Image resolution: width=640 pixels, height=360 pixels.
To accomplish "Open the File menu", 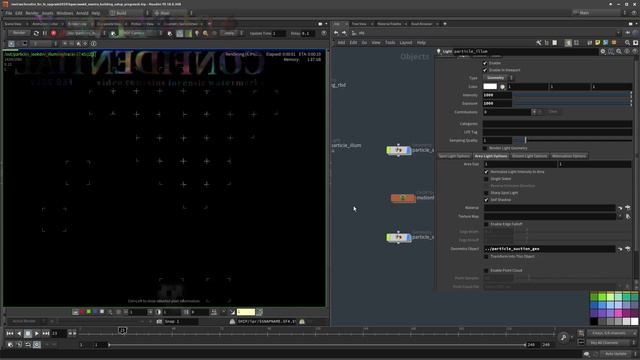I will coord(9,13).
